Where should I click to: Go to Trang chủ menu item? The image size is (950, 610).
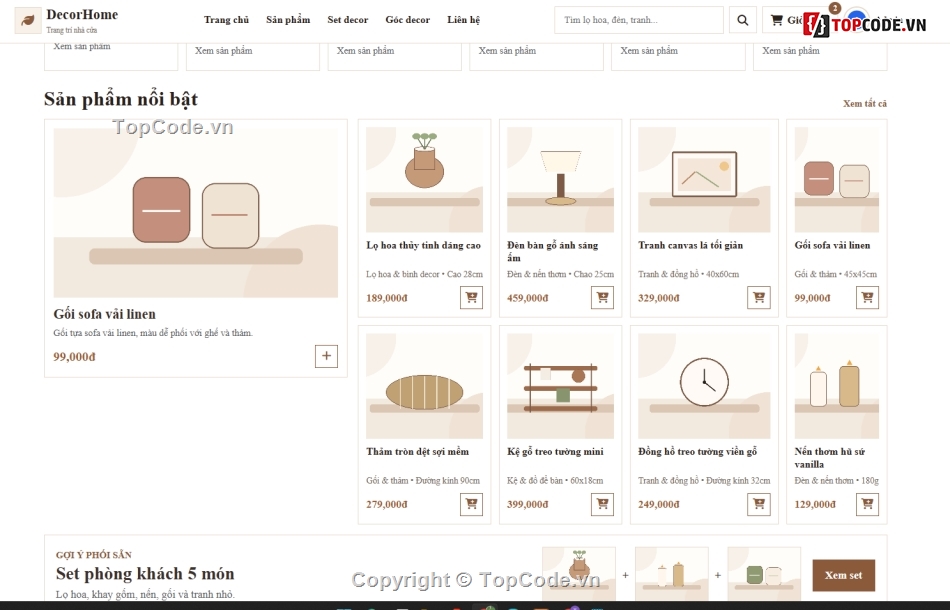coord(226,20)
